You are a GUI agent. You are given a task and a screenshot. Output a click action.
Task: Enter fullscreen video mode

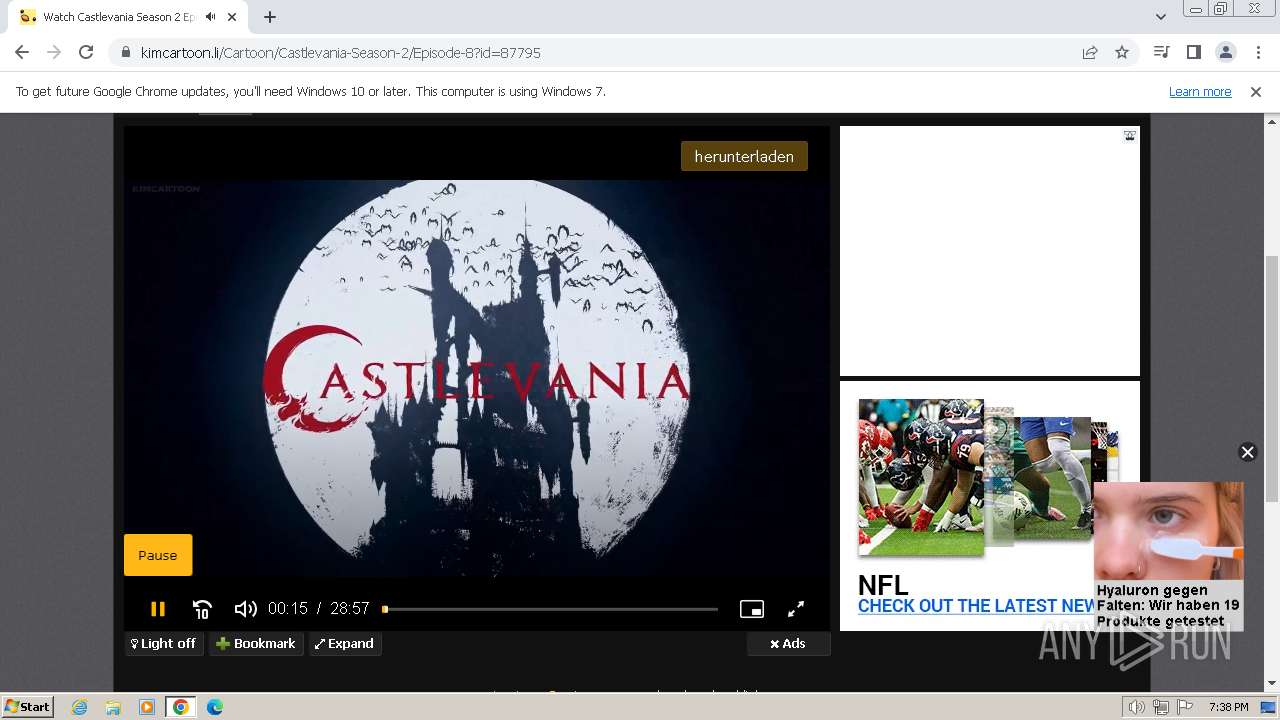pos(796,609)
